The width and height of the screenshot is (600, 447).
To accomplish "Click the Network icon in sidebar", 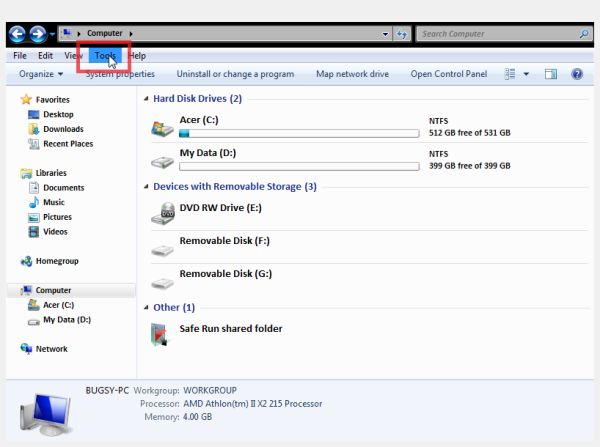I will click(x=26, y=349).
